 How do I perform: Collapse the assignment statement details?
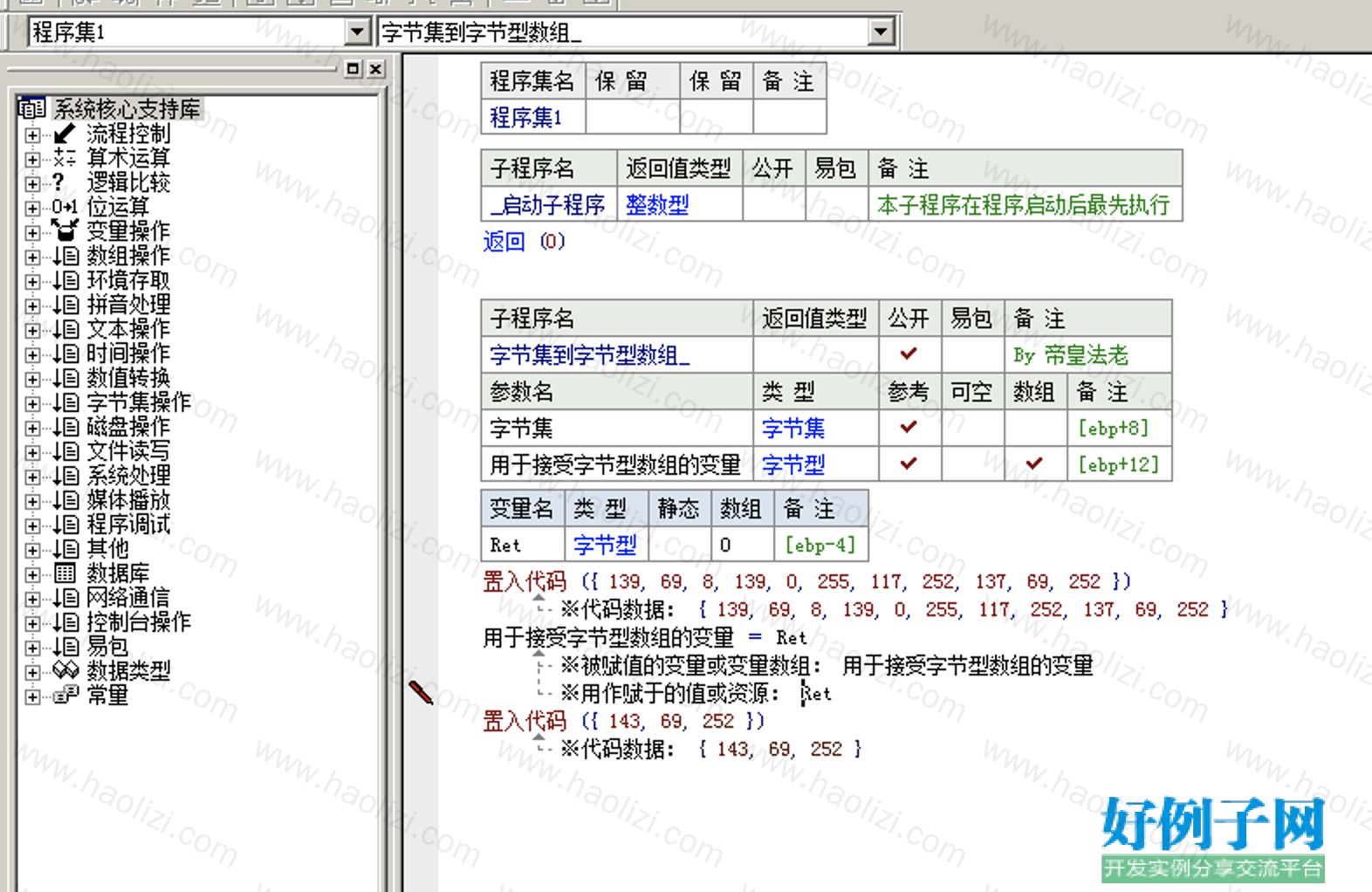tap(539, 654)
